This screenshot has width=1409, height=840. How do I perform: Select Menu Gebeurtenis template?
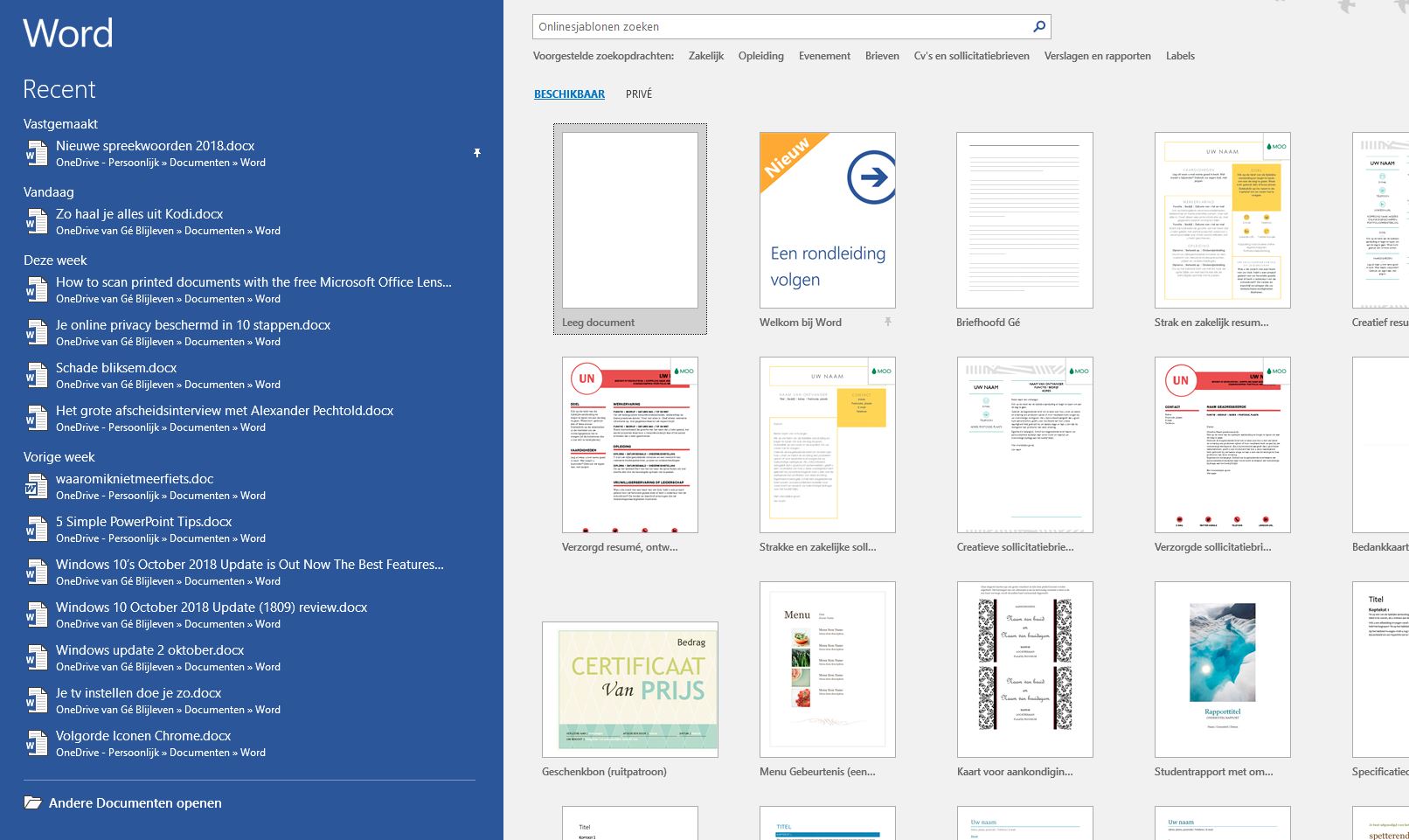828,670
